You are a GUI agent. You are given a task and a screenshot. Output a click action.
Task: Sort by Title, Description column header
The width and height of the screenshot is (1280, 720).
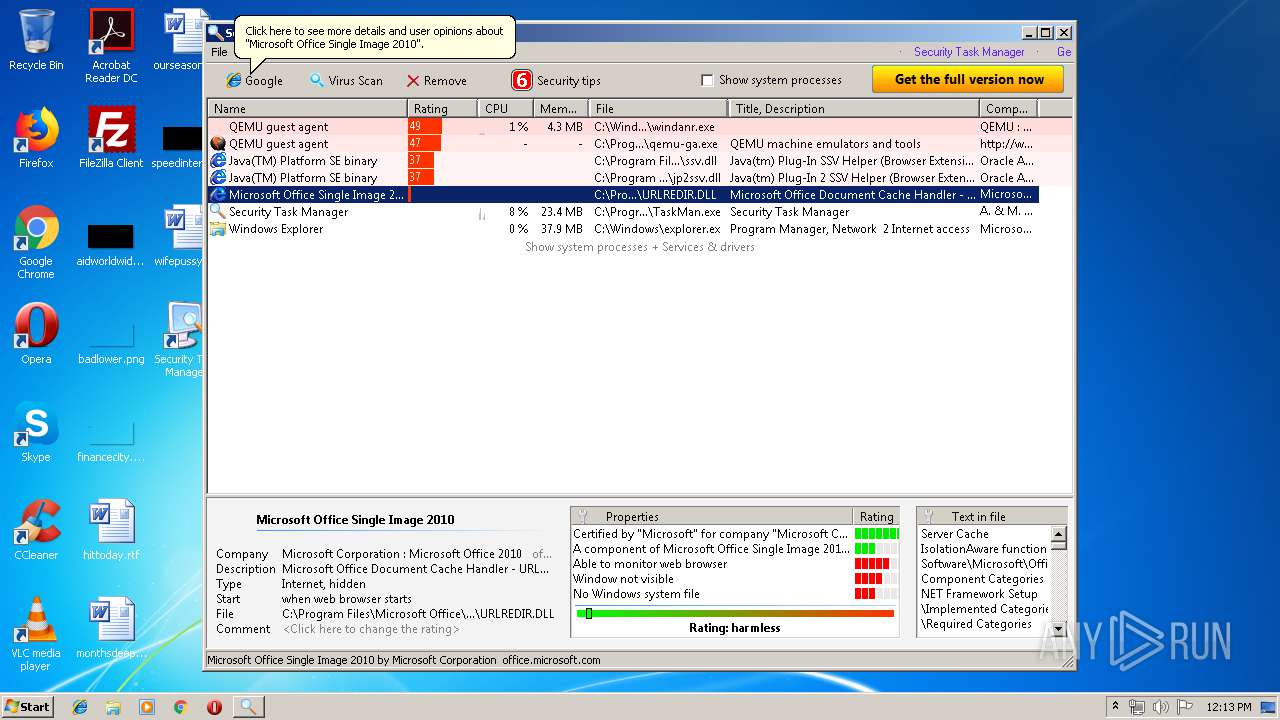coord(854,108)
